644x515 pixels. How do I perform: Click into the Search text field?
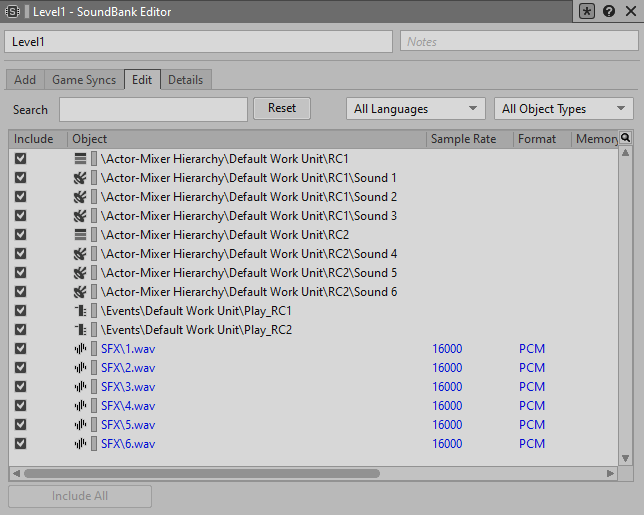pos(153,109)
